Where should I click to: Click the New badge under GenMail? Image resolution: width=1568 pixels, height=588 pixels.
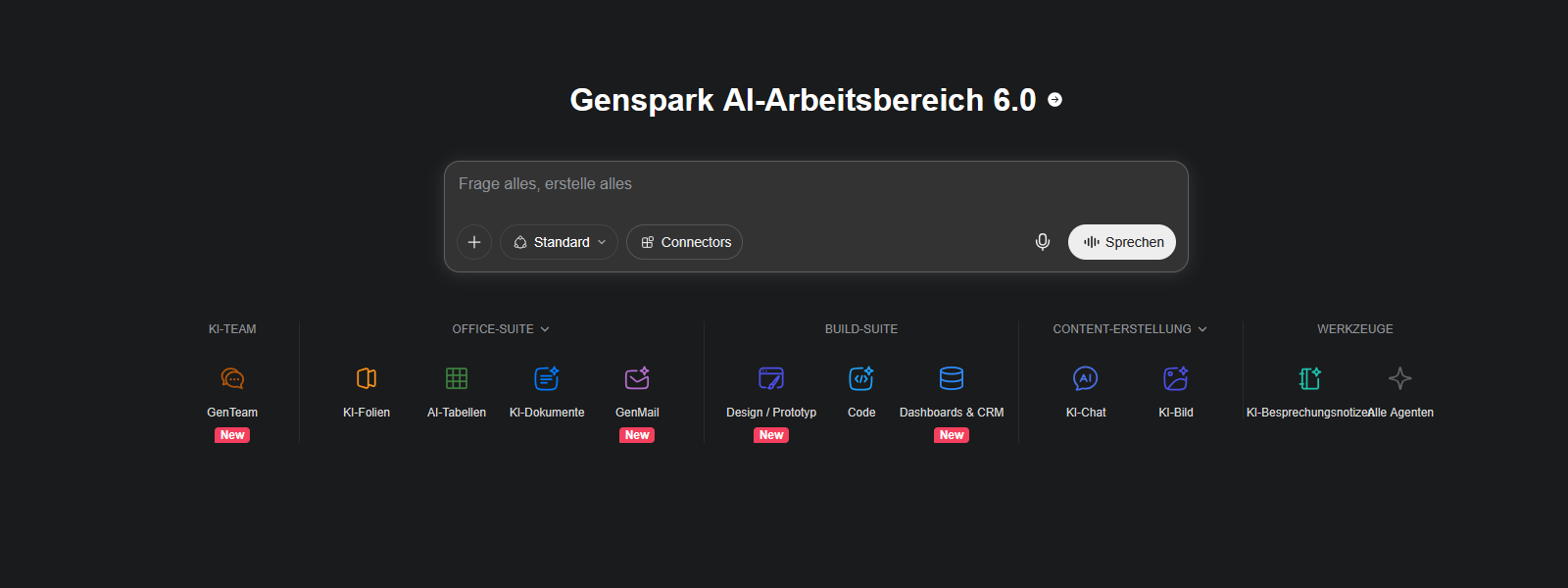click(637, 435)
